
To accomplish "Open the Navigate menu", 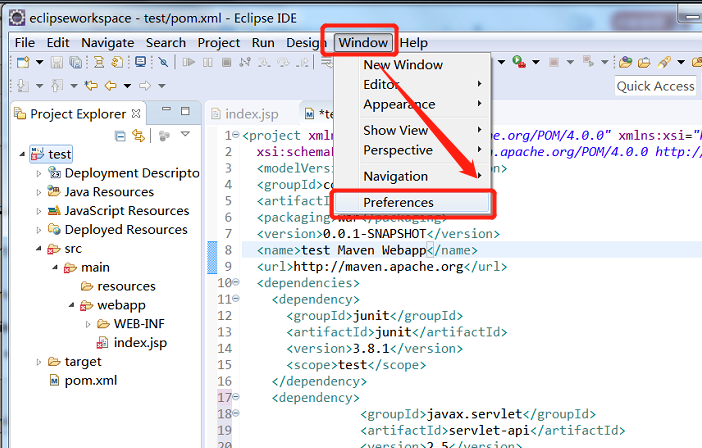I will (107, 43).
